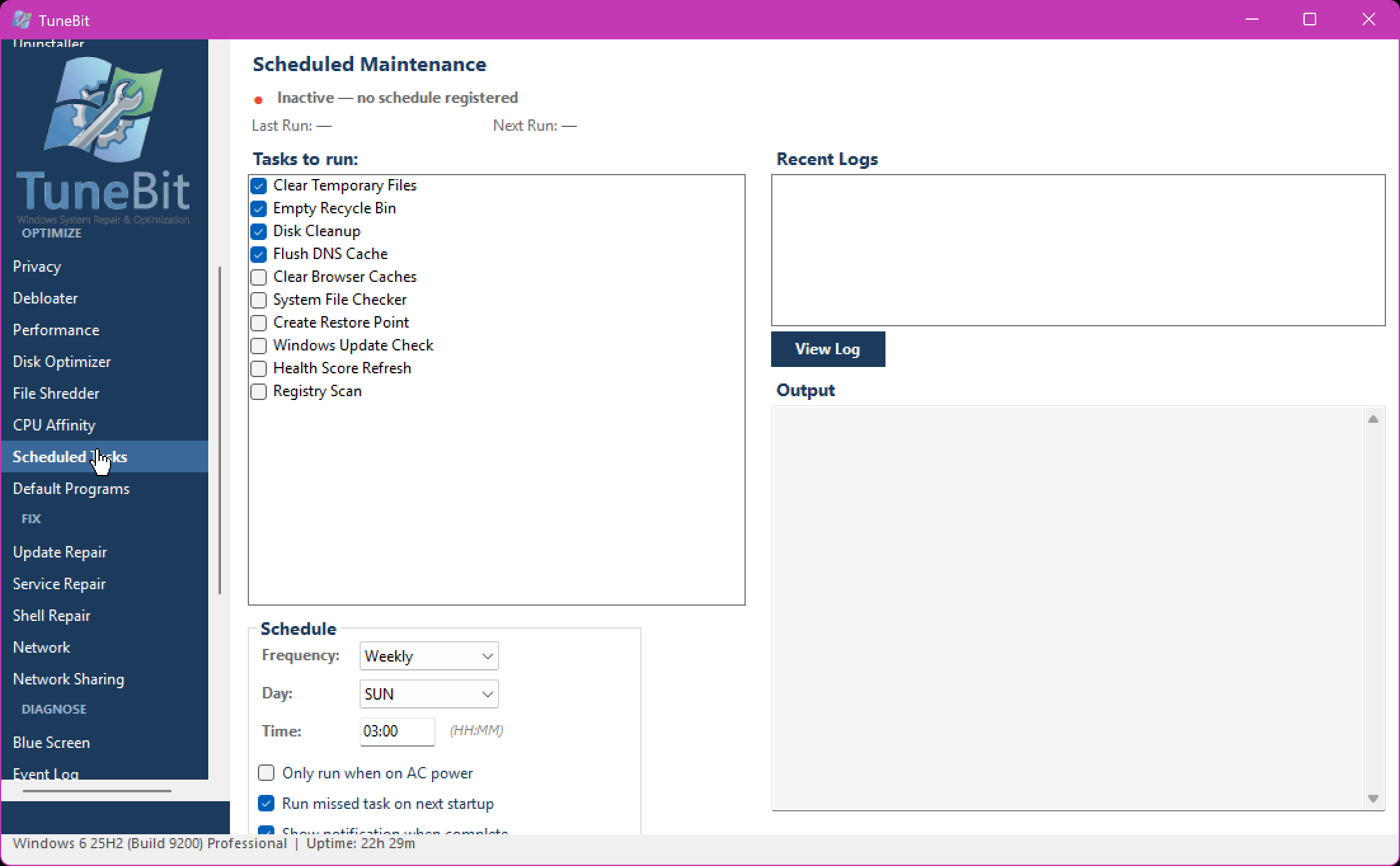Click the Time input field showing 03:00
1400x866 pixels.
[x=397, y=731]
